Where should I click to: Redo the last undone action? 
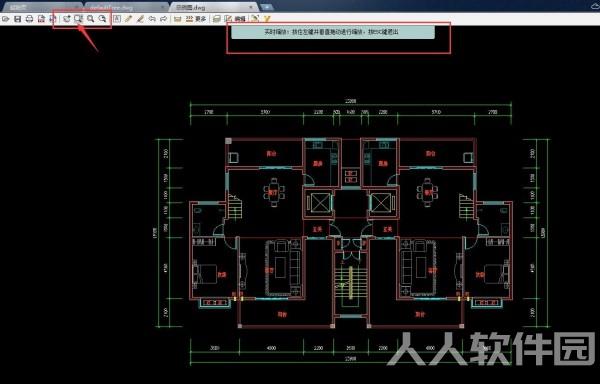[x=164, y=19]
